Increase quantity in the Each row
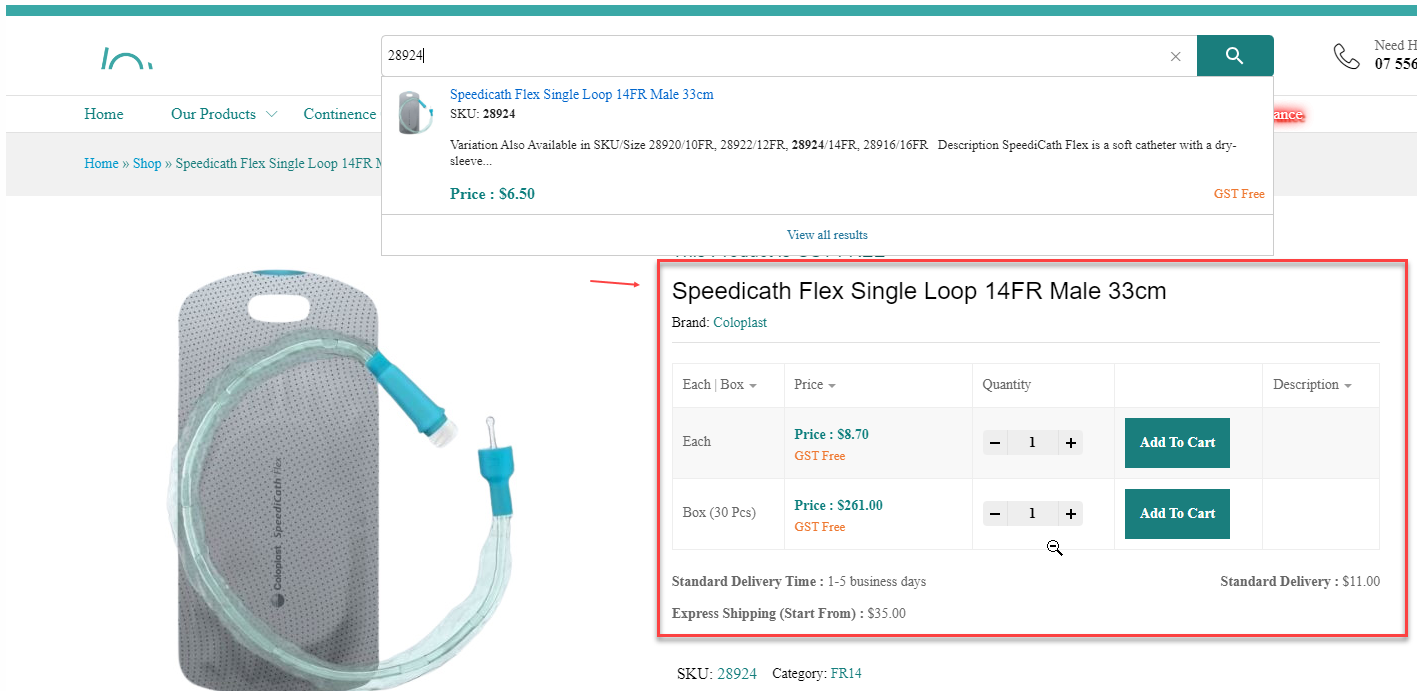1417x691 pixels. [1070, 443]
